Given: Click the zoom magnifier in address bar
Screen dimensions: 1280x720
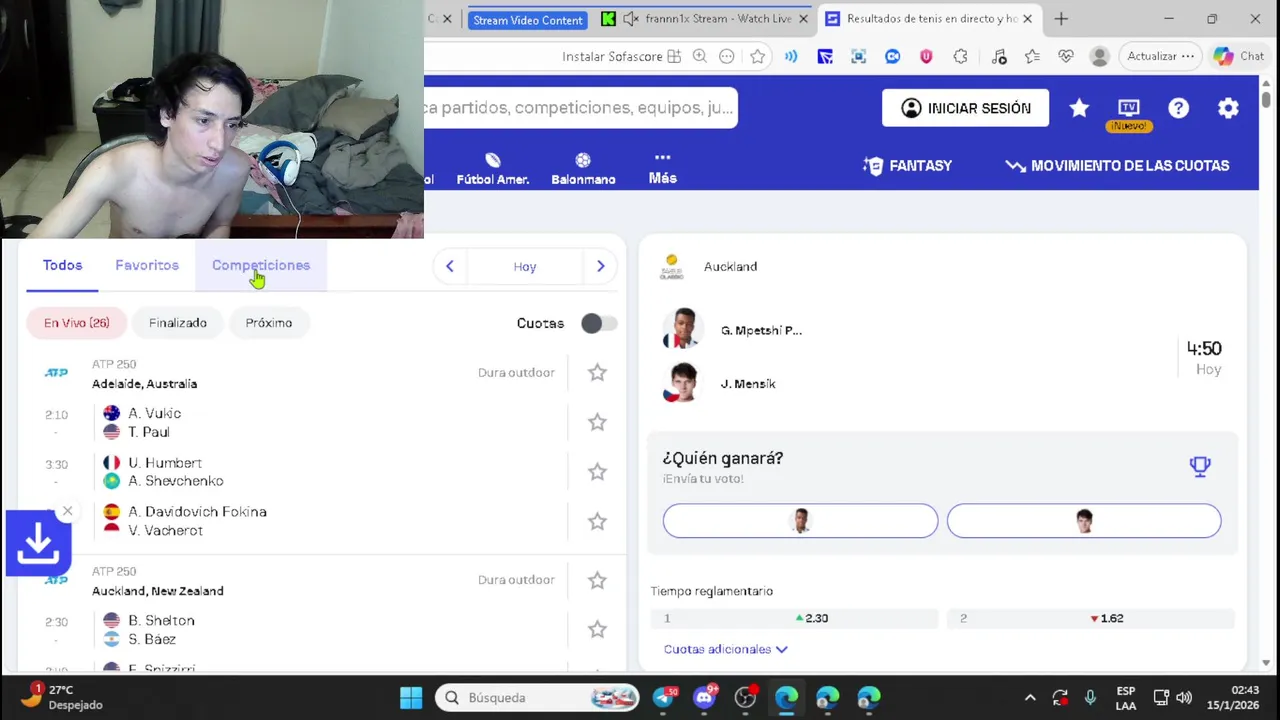Looking at the screenshot, I should (x=700, y=57).
